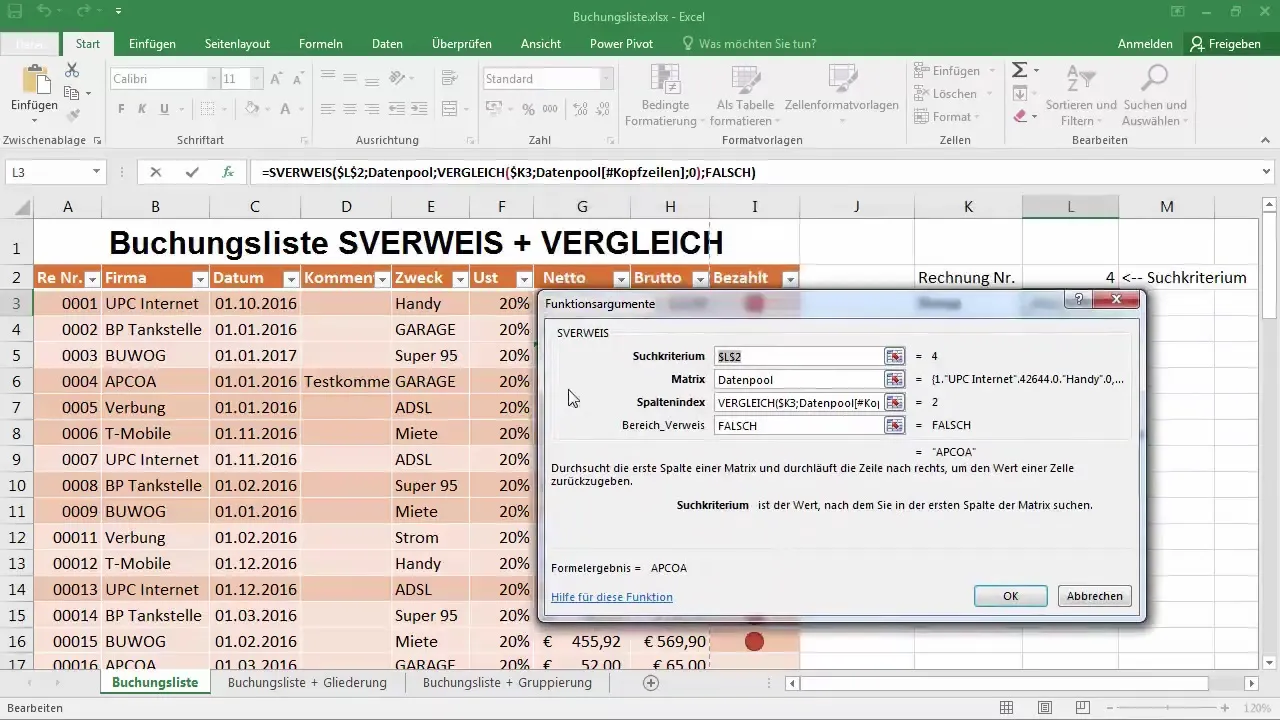Click the Suchkriterium range selector icon
1280x720 pixels.
point(894,356)
